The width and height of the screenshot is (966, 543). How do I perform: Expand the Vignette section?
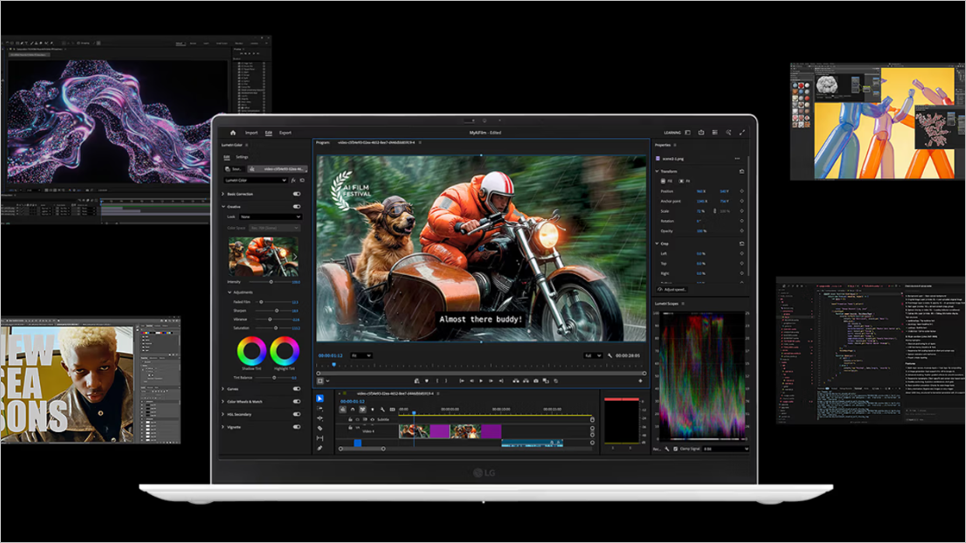coord(223,427)
